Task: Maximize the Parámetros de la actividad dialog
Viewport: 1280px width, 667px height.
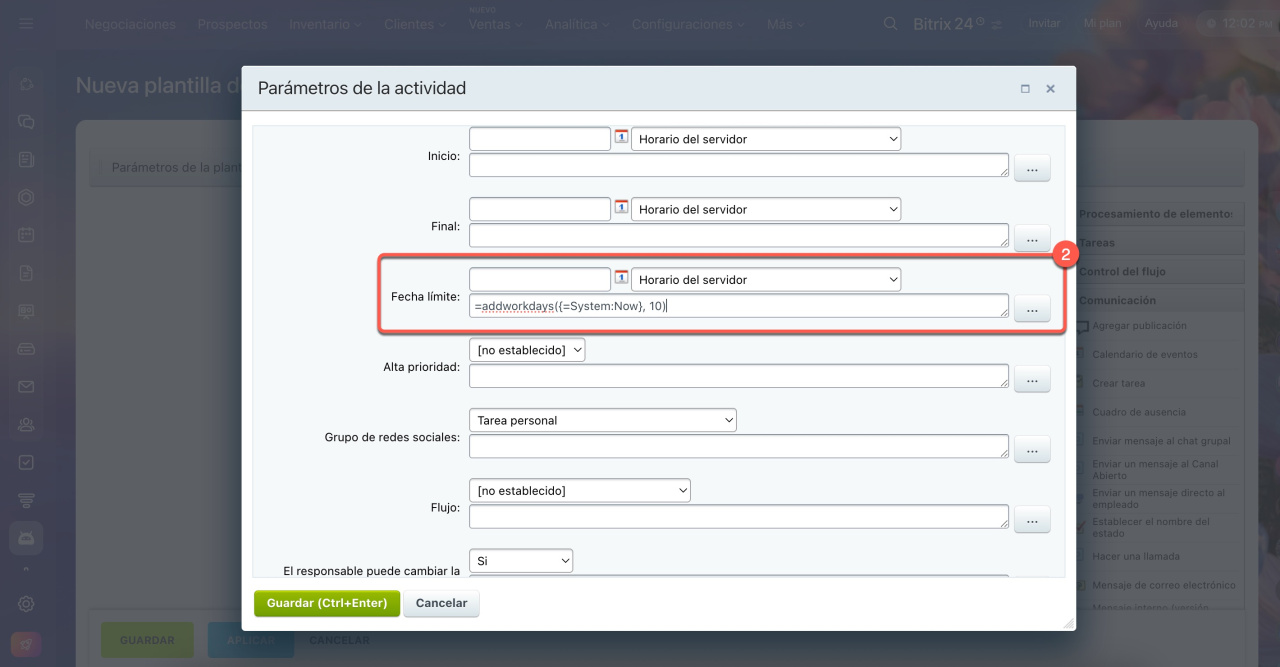Action: pyautogui.click(x=1025, y=89)
